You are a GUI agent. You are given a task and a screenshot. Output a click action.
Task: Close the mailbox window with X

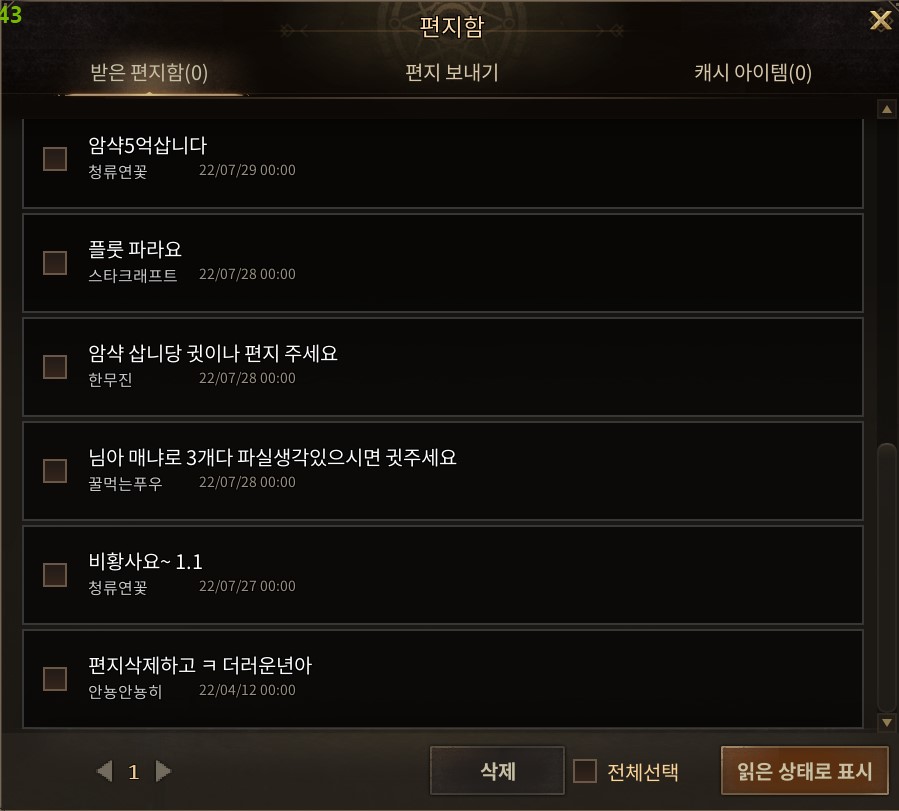click(x=881, y=21)
